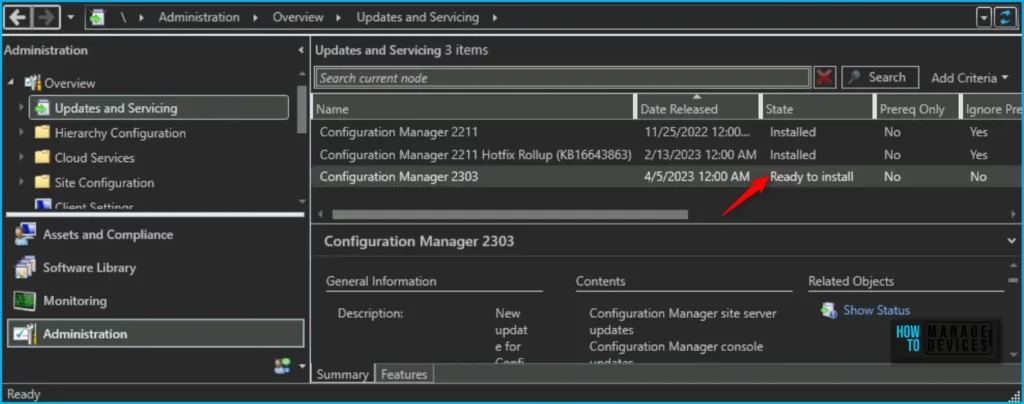Click the Show Status link
This screenshot has height=404, width=1024.
876,310
